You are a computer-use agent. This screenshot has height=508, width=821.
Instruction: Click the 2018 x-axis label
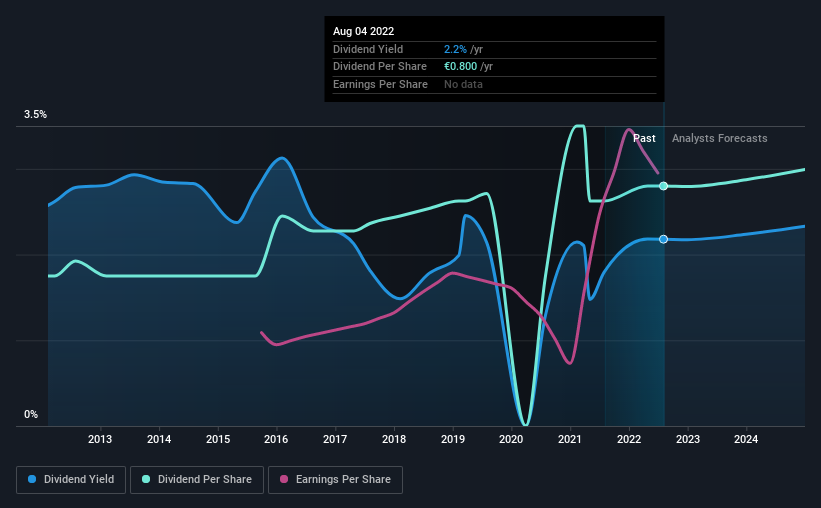(394, 439)
